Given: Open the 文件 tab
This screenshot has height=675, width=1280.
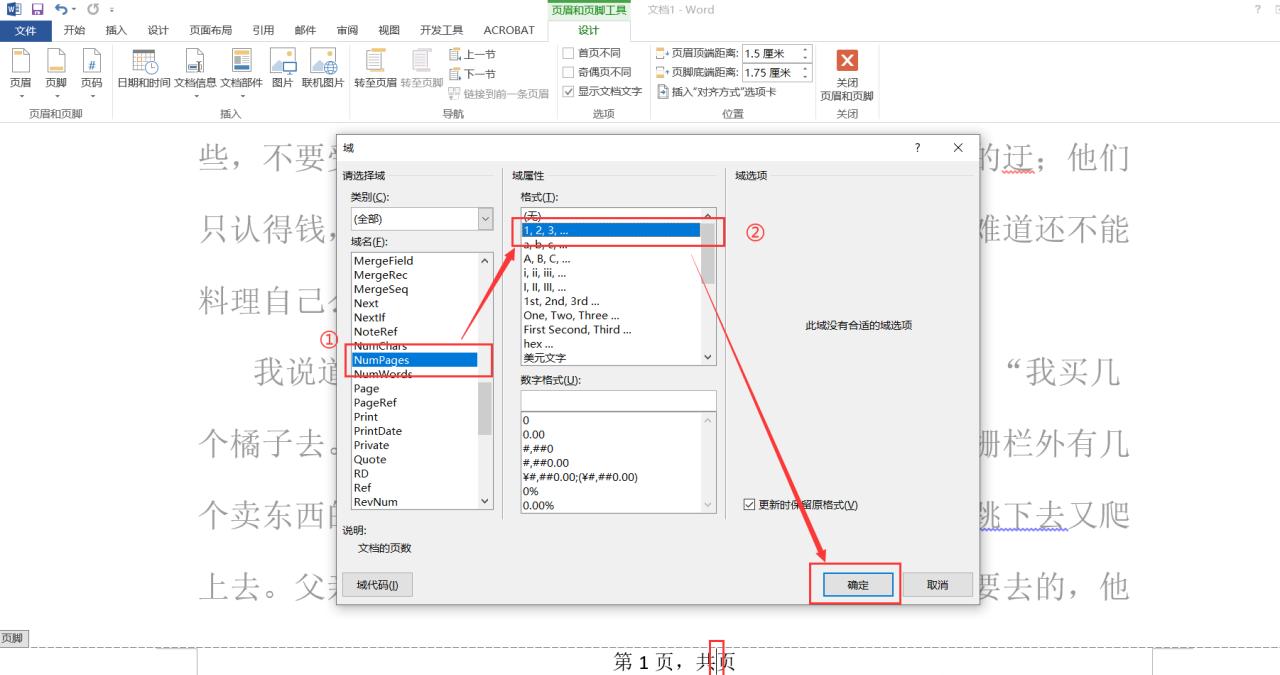Looking at the screenshot, I should tap(26, 31).
